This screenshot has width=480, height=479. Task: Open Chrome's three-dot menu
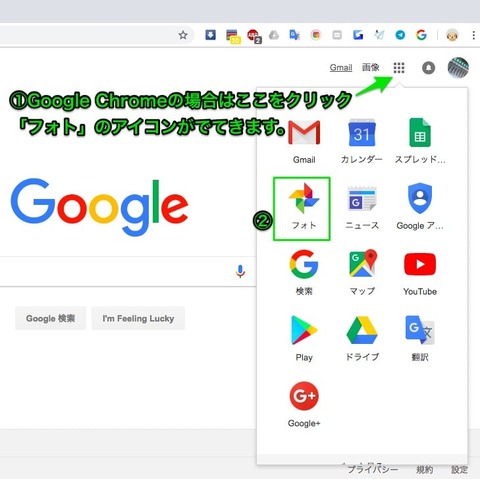[473, 35]
